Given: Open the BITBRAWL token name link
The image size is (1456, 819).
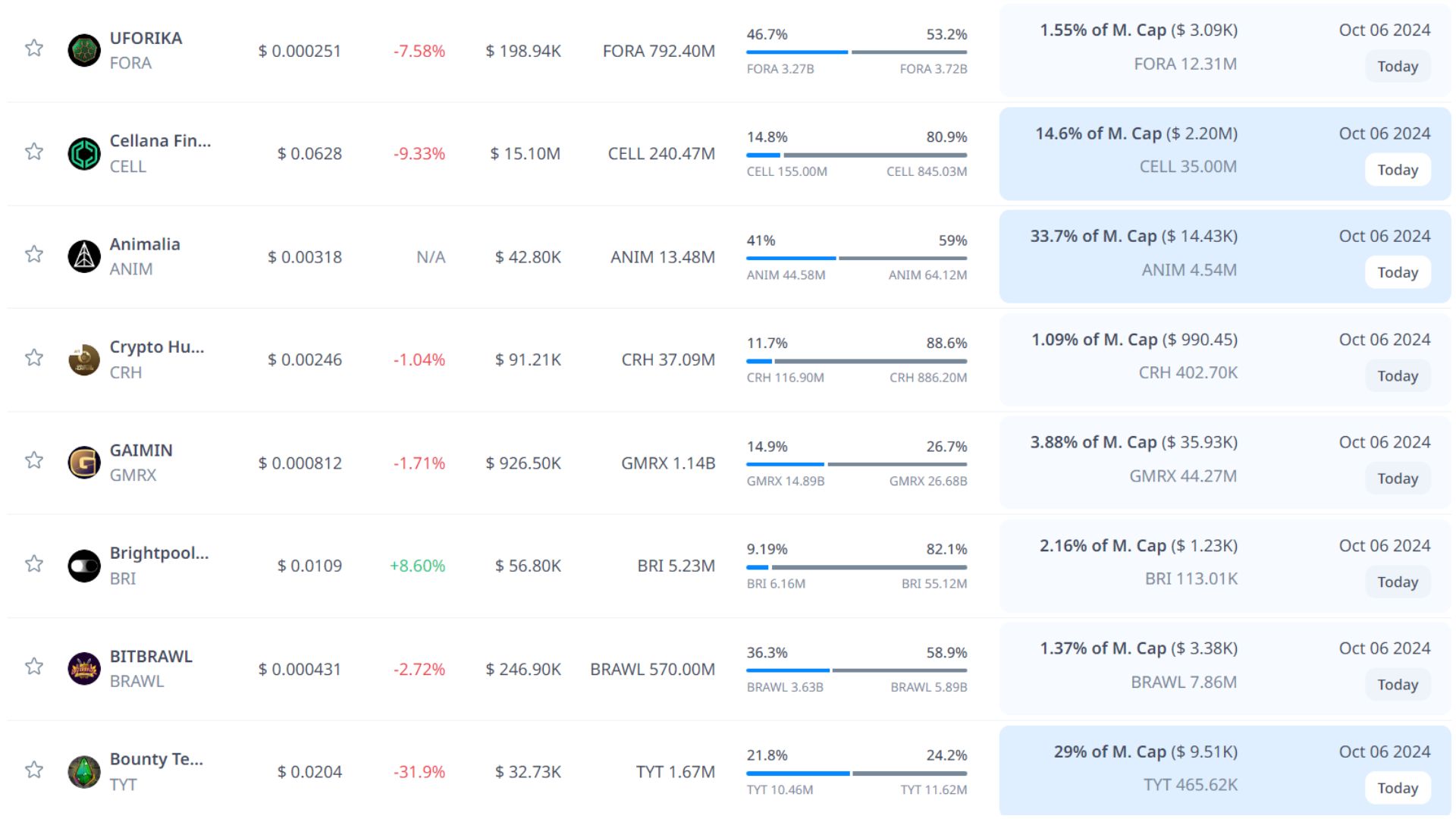Looking at the screenshot, I should pyautogui.click(x=151, y=657).
